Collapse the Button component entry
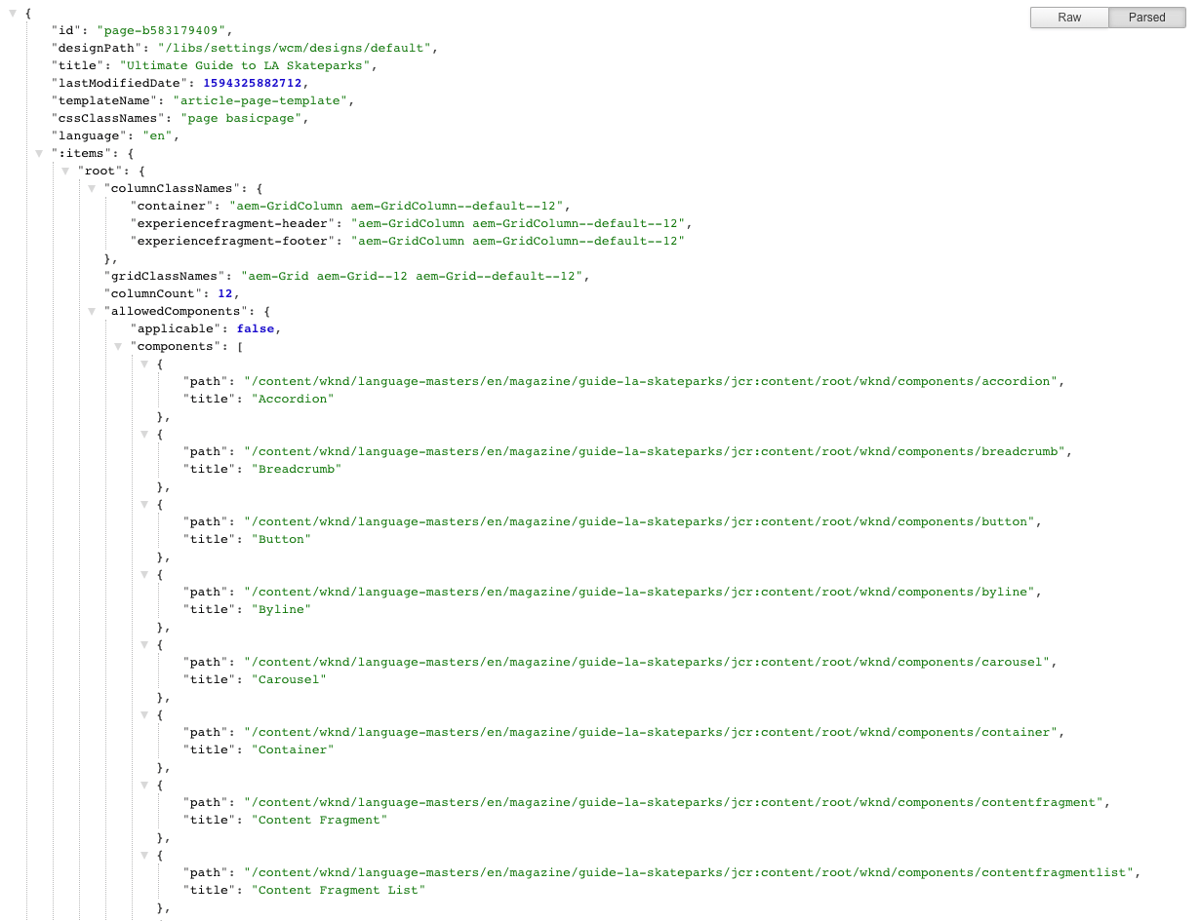This screenshot has width=1200, height=921. [x=143, y=504]
